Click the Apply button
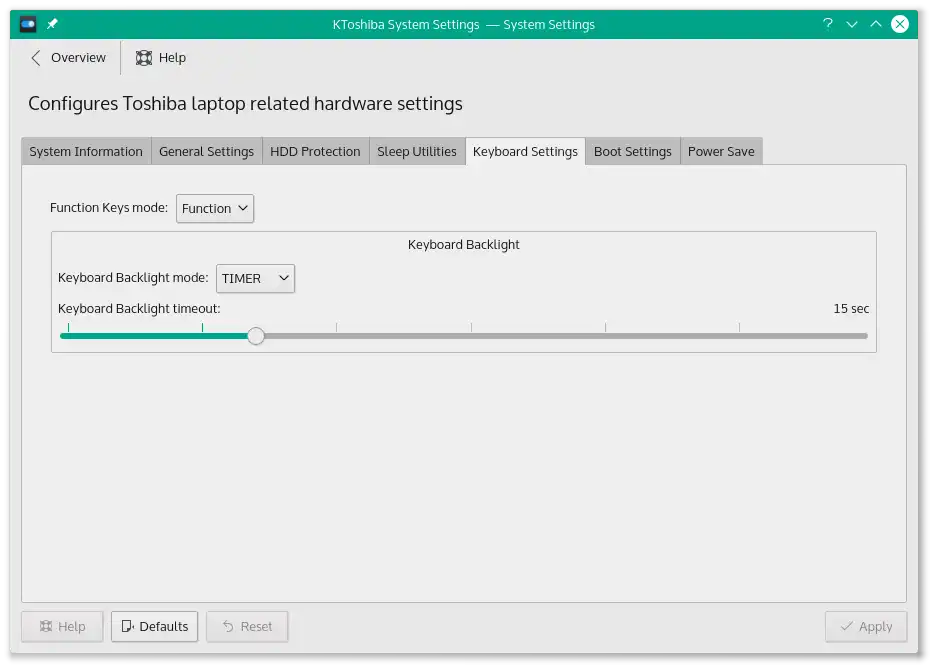Viewport: 934px width, 669px height. [x=866, y=626]
